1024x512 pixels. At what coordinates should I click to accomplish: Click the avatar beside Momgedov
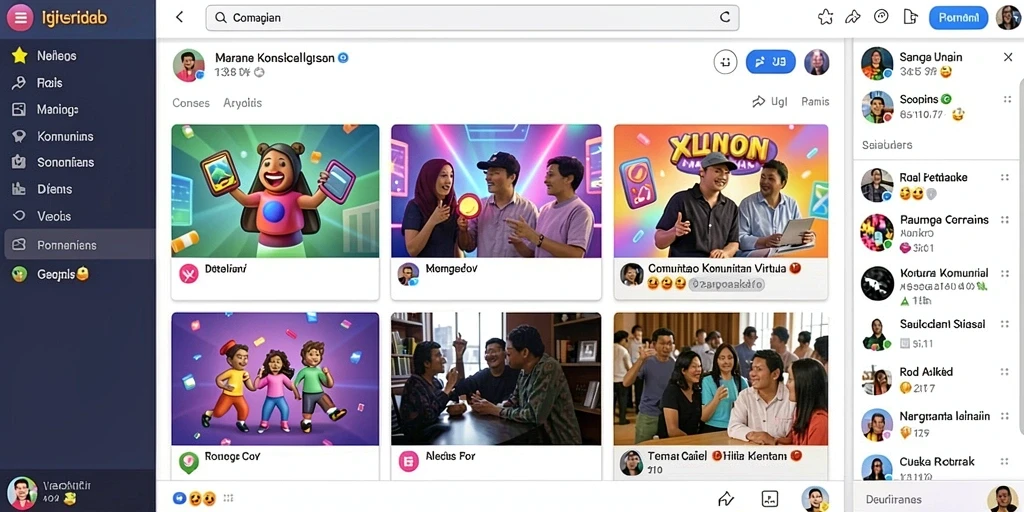tap(408, 274)
